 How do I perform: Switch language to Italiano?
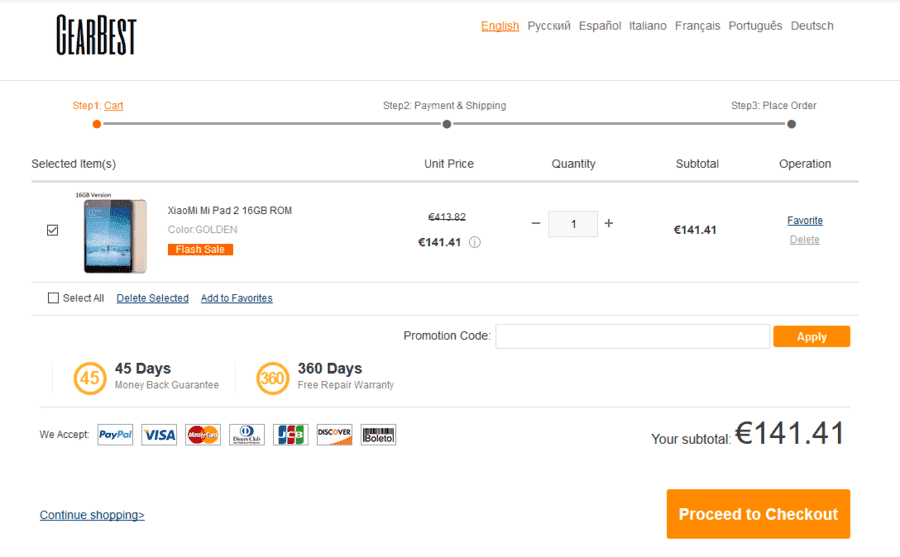[648, 26]
